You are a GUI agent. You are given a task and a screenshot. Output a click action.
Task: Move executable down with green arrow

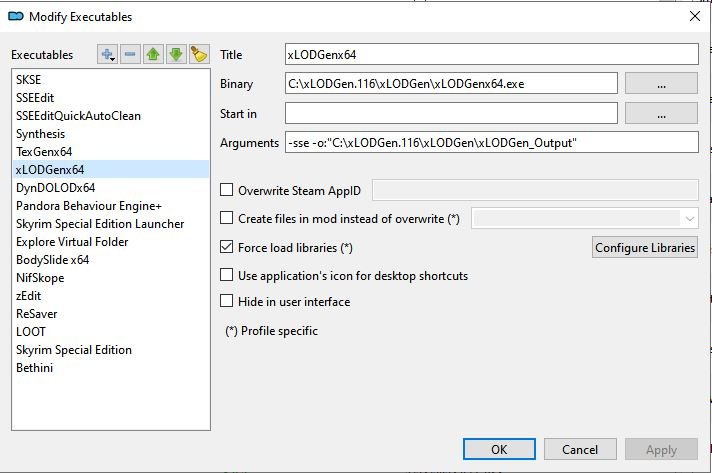point(176,54)
